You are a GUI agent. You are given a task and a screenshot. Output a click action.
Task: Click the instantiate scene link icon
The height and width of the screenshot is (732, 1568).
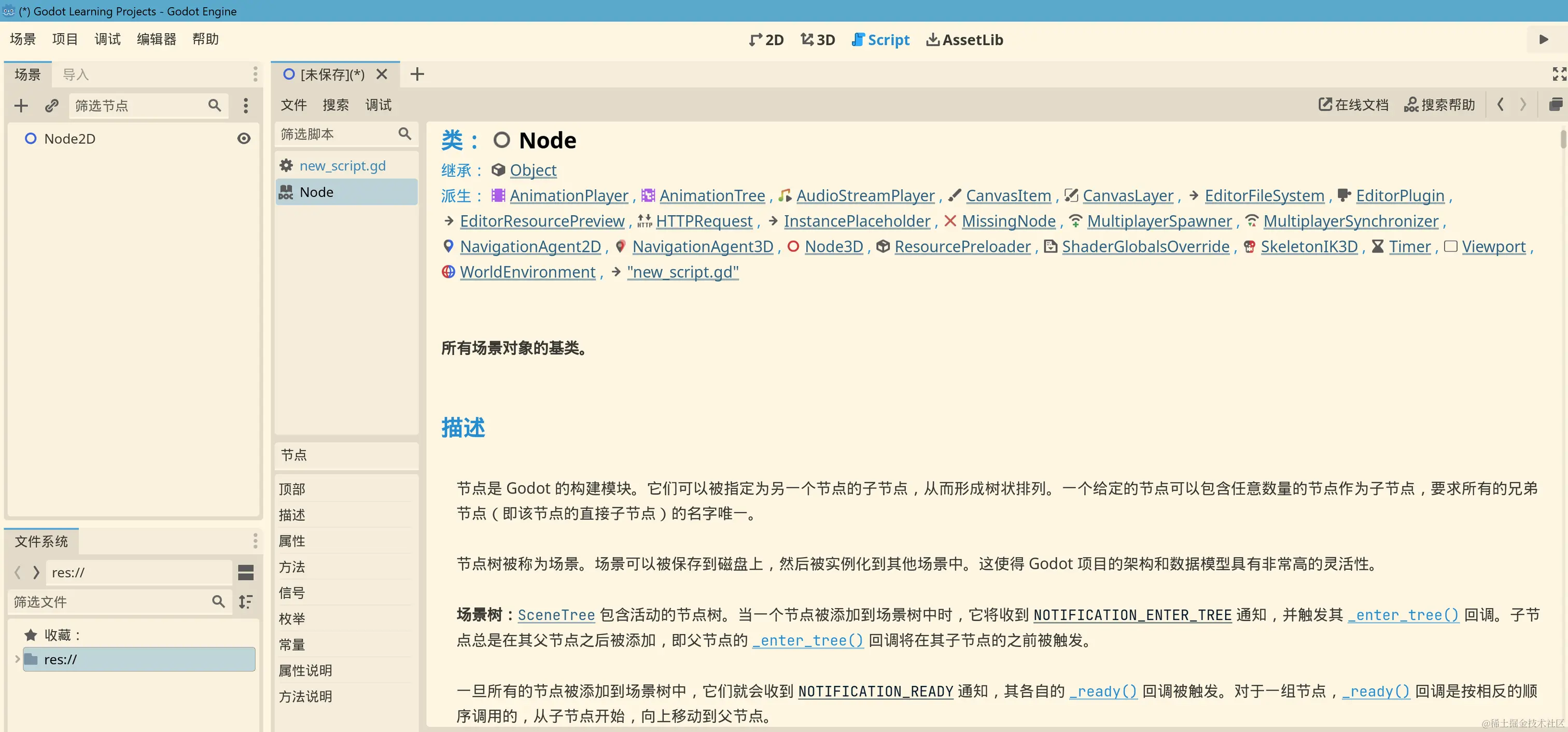52,106
